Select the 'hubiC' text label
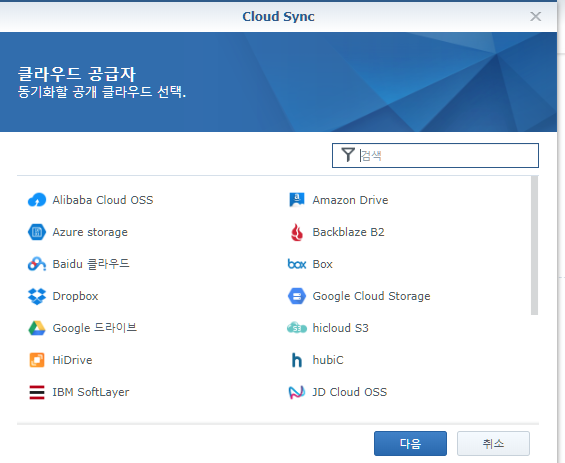This screenshot has height=463, width=565. pyautogui.click(x=328, y=360)
